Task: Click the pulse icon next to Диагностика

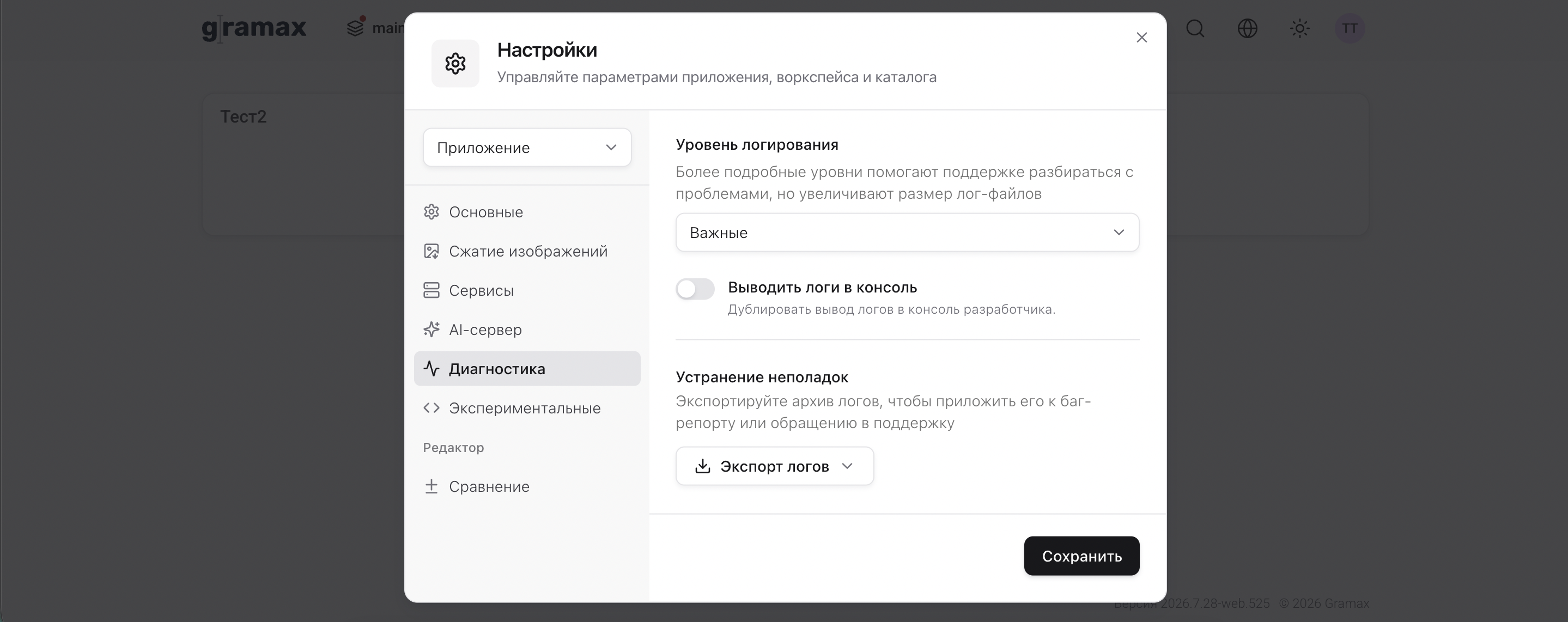Action: [x=431, y=368]
